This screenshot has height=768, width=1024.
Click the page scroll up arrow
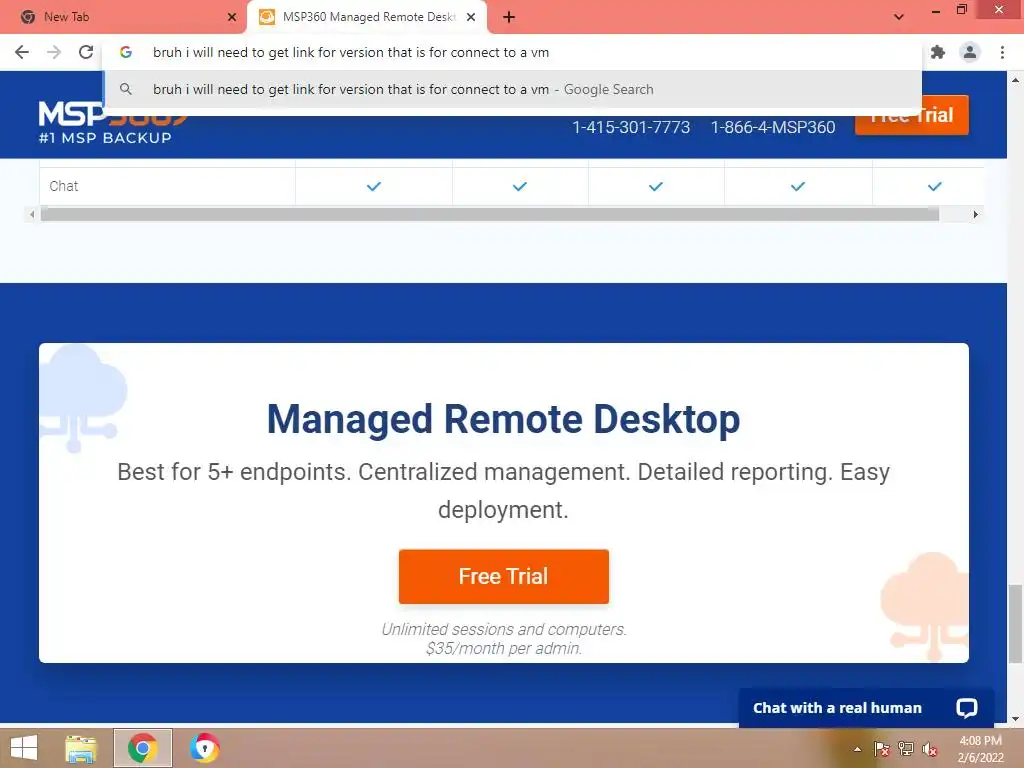click(x=1015, y=80)
